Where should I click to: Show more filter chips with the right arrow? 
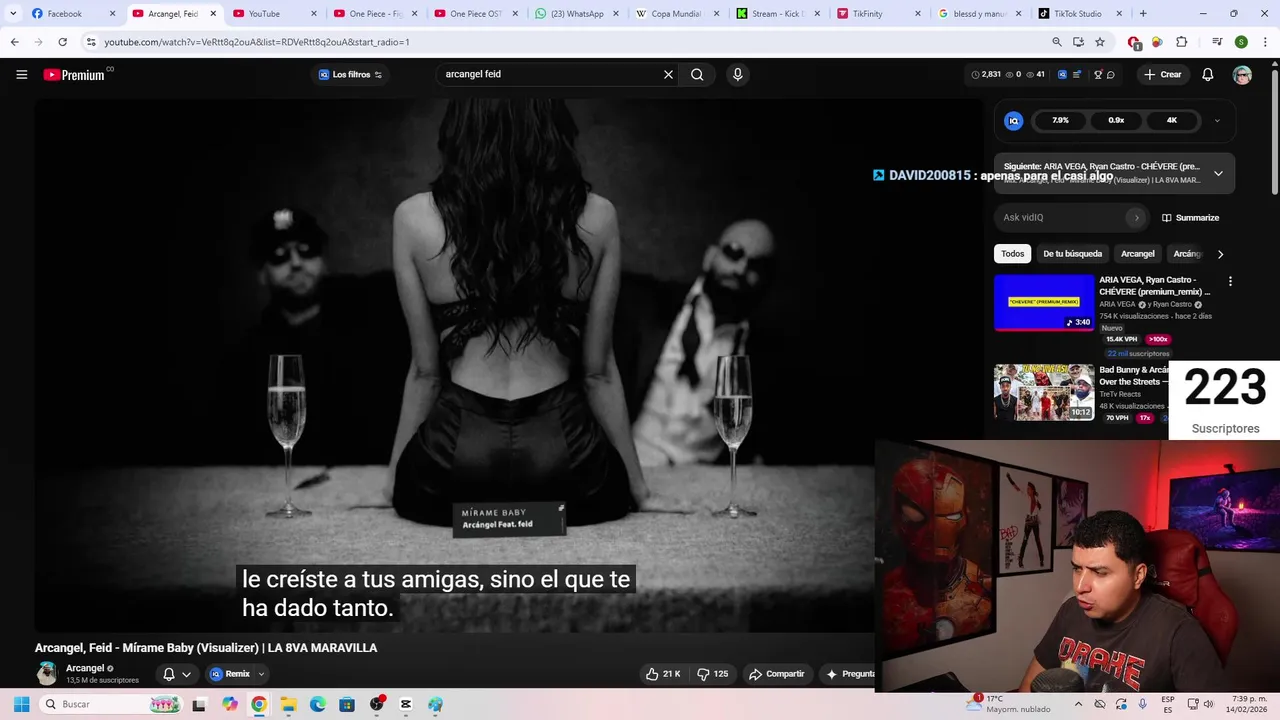[x=1220, y=254]
